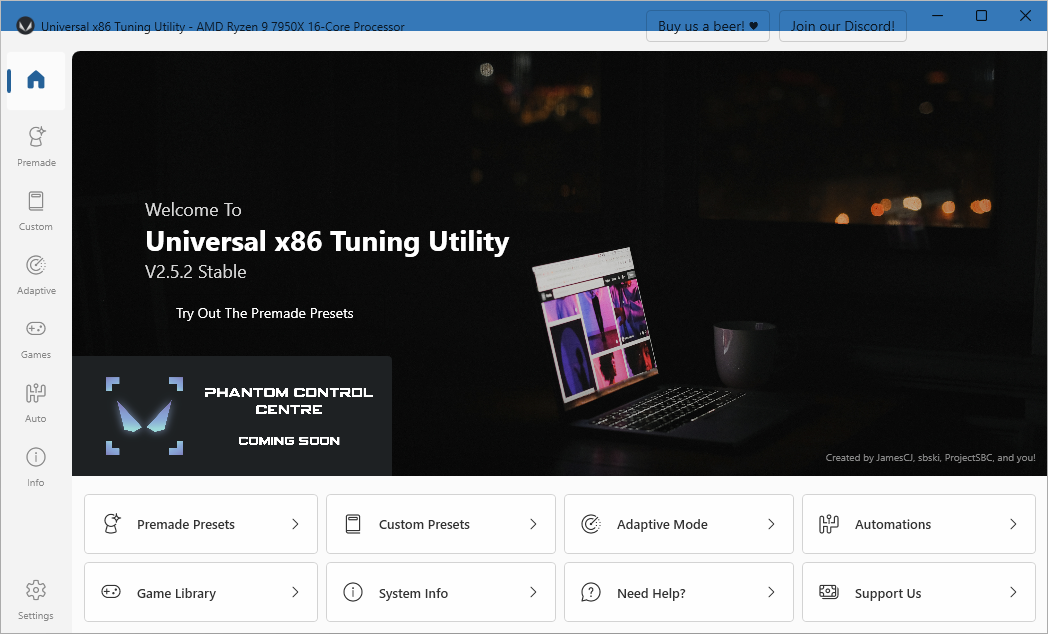
Task: Click the window title bar text
Action: [223, 27]
